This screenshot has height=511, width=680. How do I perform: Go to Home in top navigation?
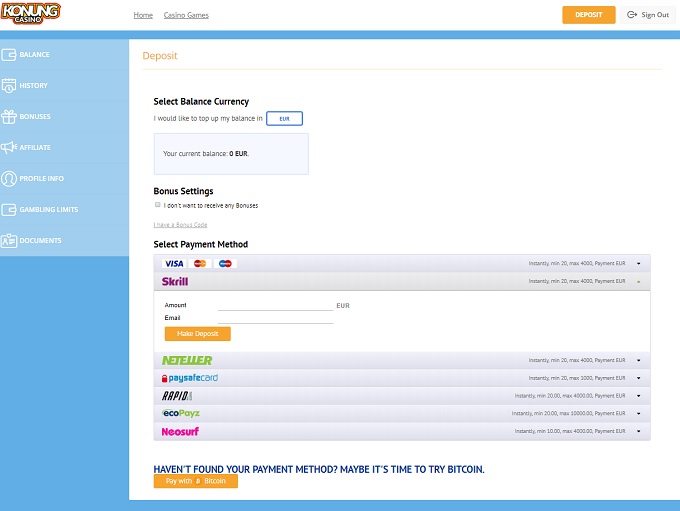[x=143, y=16]
